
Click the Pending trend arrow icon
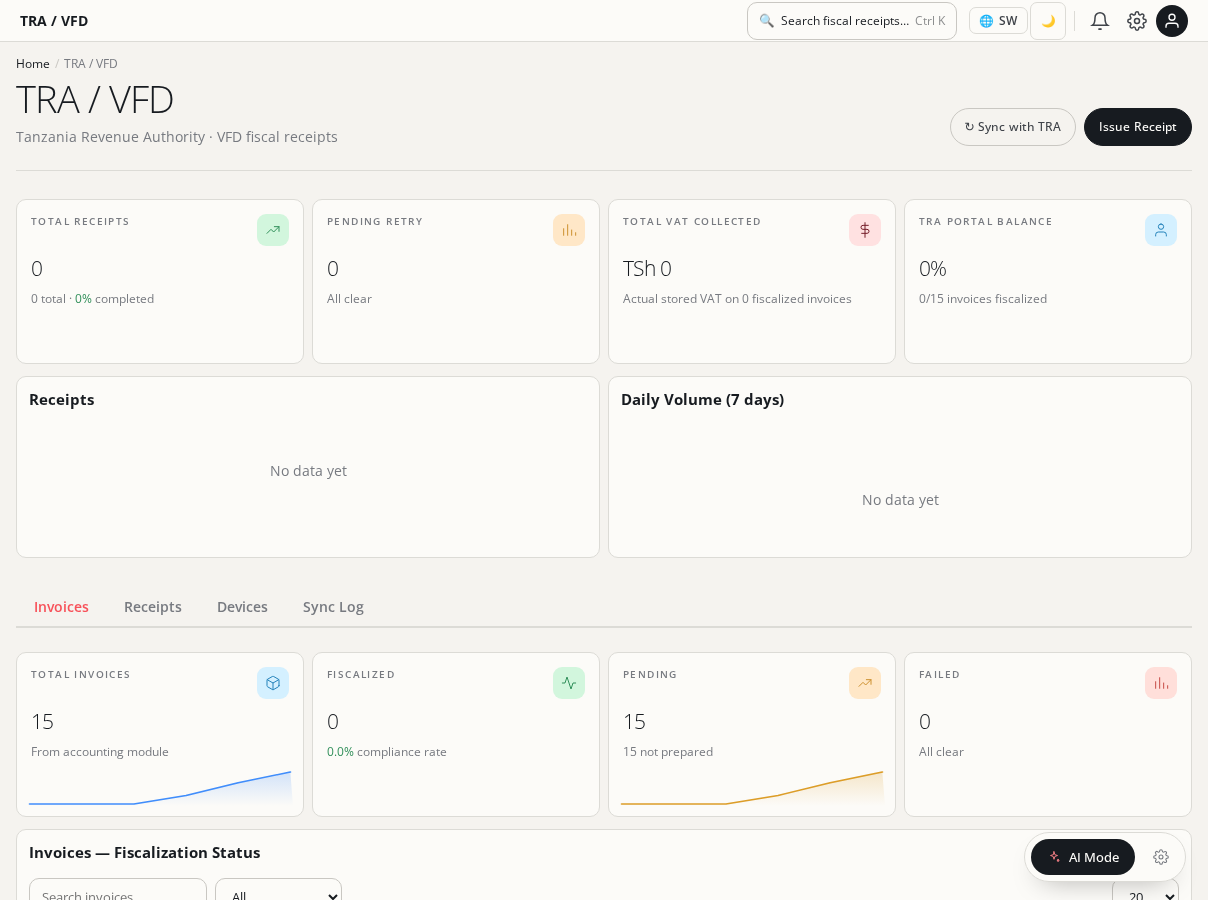pos(865,683)
